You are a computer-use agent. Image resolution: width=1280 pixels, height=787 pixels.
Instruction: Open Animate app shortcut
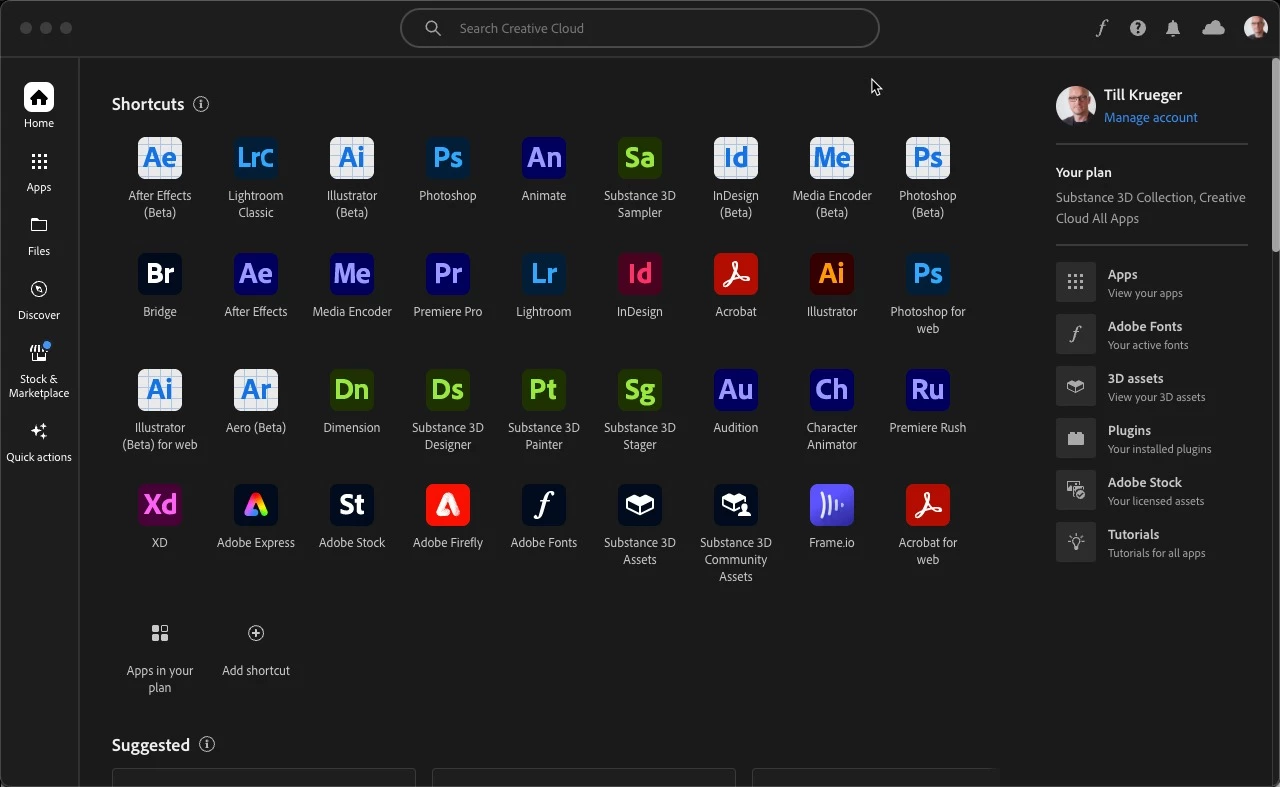coord(544,158)
